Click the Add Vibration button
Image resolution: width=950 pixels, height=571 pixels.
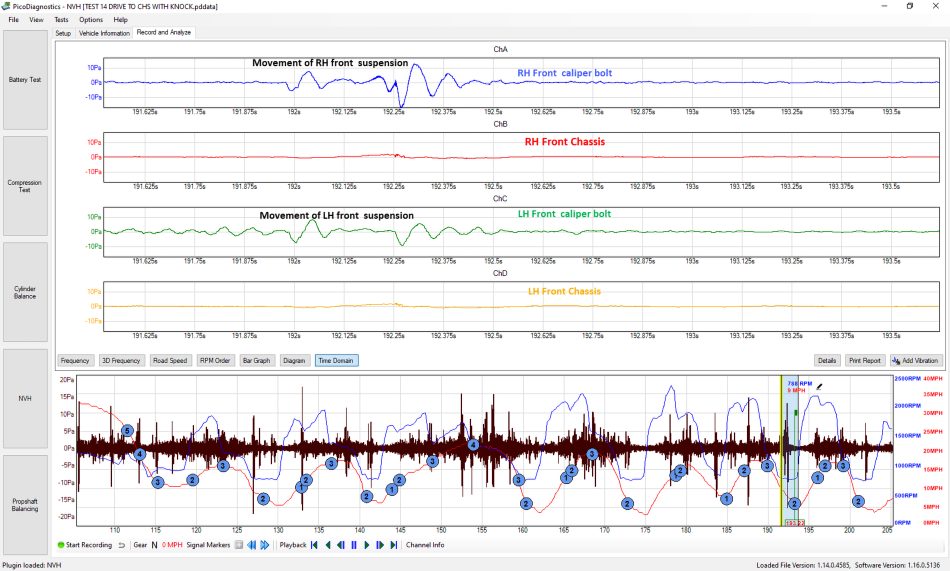point(915,361)
